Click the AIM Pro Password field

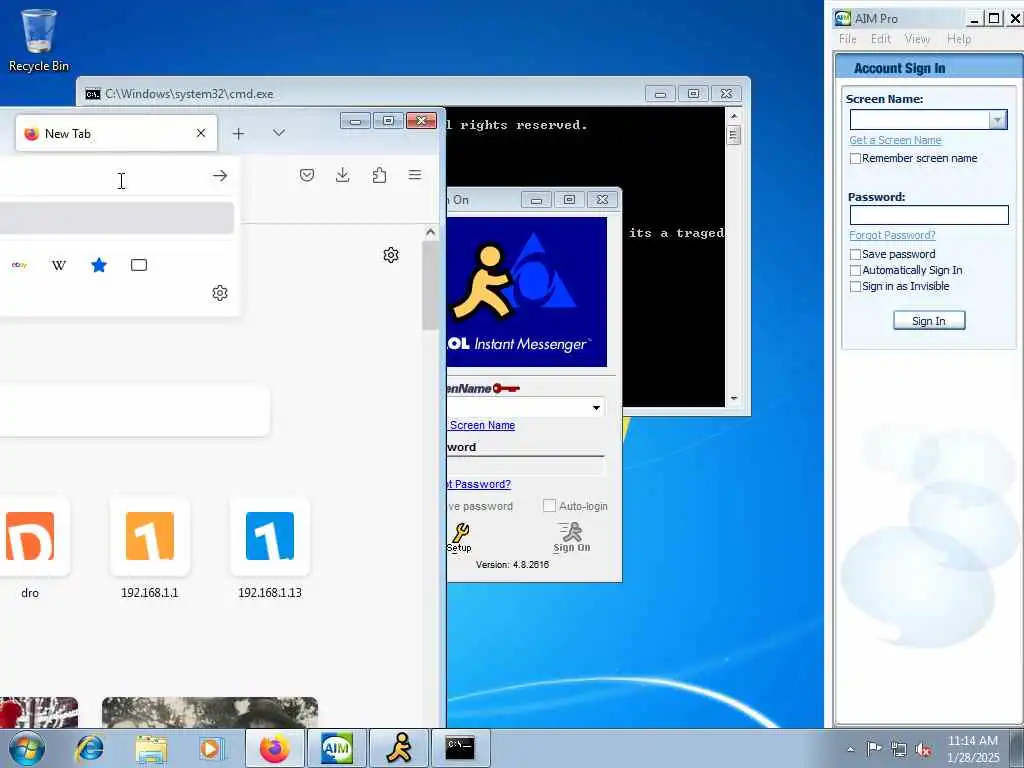click(x=929, y=215)
